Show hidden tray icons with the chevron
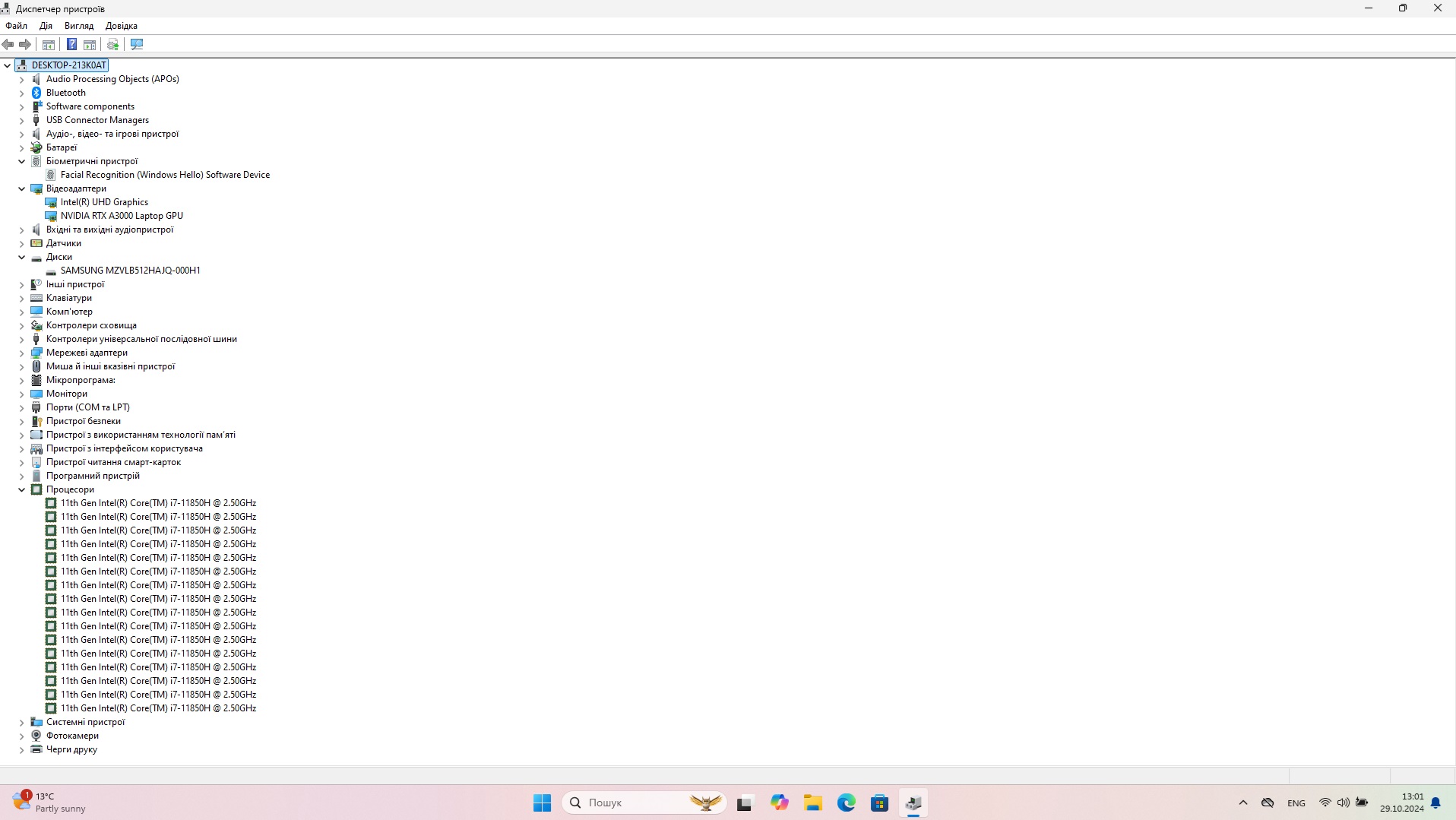Image resolution: width=1456 pixels, height=820 pixels. coord(1243,803)
